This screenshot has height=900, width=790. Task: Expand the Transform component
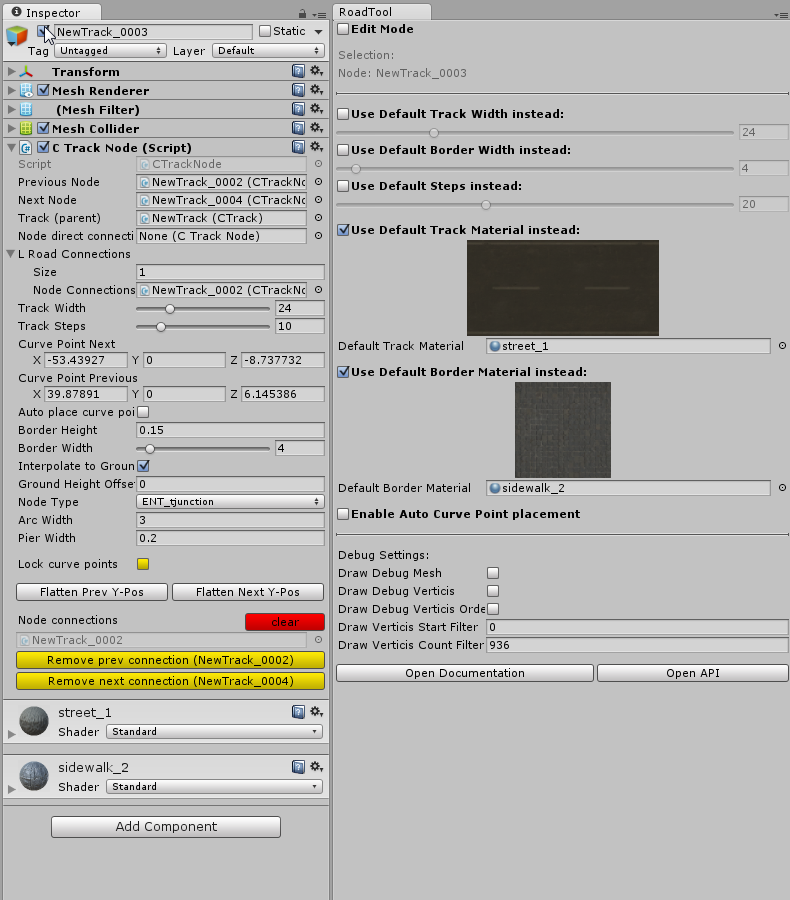pos(11,71)
